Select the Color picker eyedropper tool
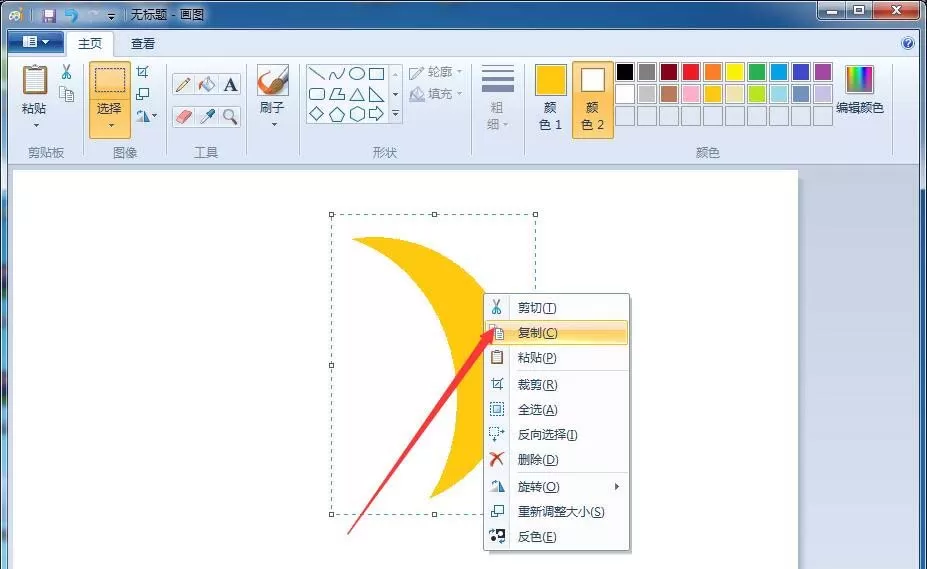927x569 pixels. [206, 117]
